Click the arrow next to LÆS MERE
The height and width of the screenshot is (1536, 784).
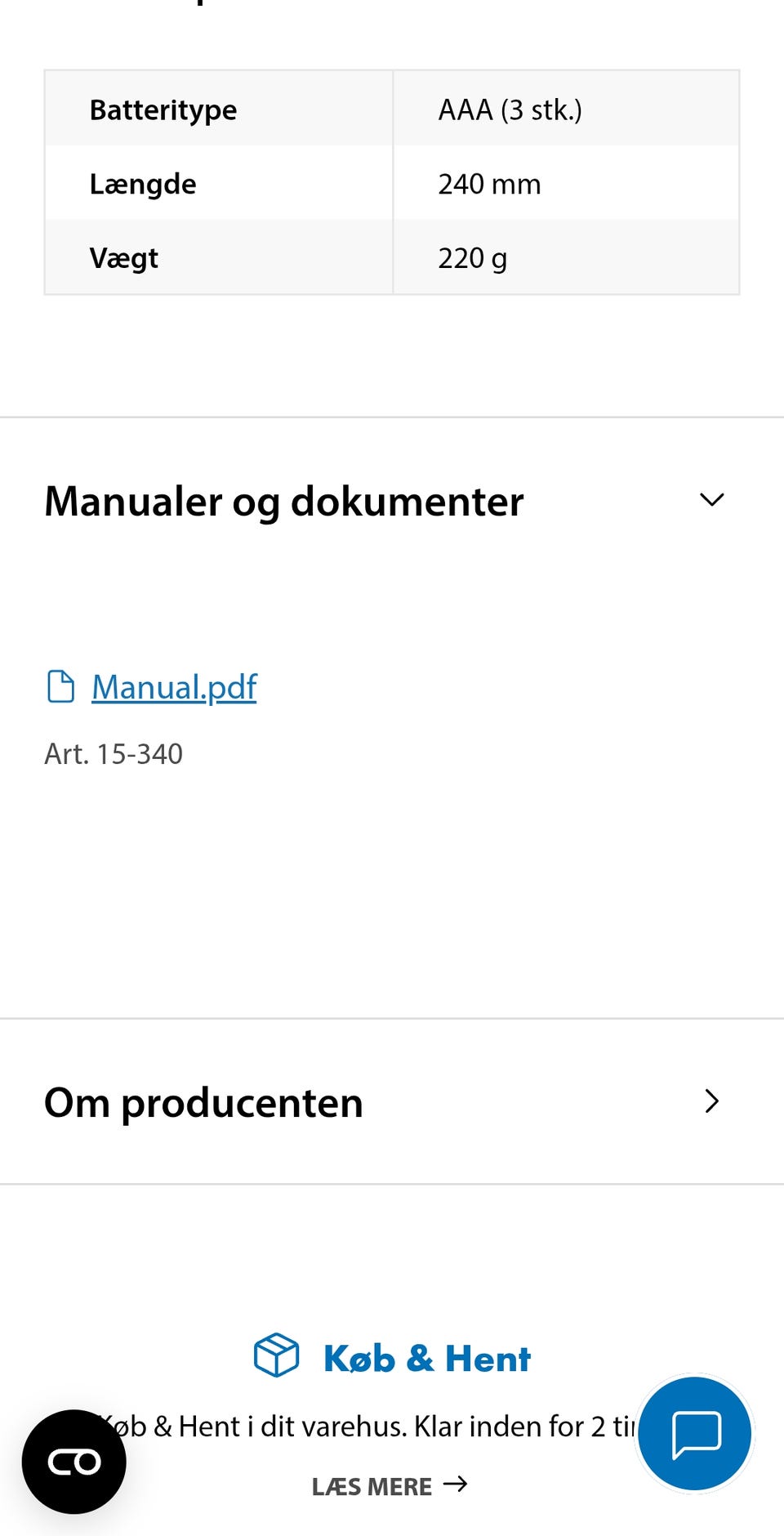click(456, 1484)
